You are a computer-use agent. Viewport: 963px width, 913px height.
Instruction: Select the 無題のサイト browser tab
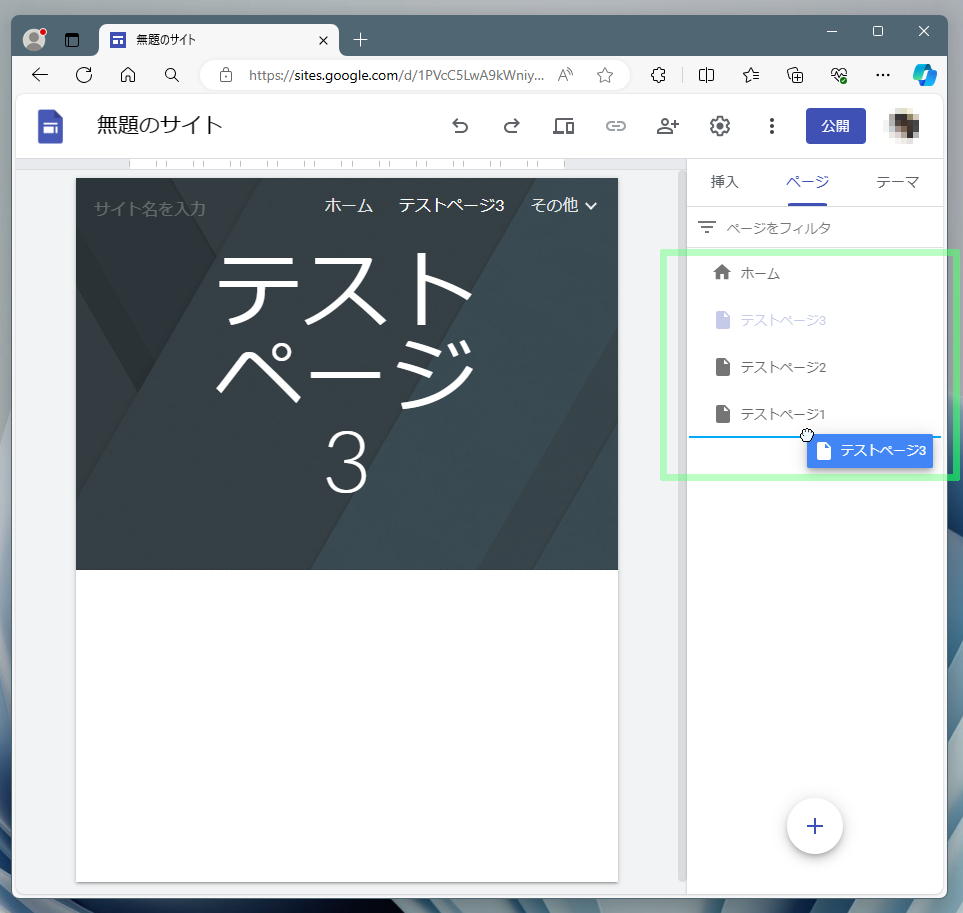click(x=218, y=40)
